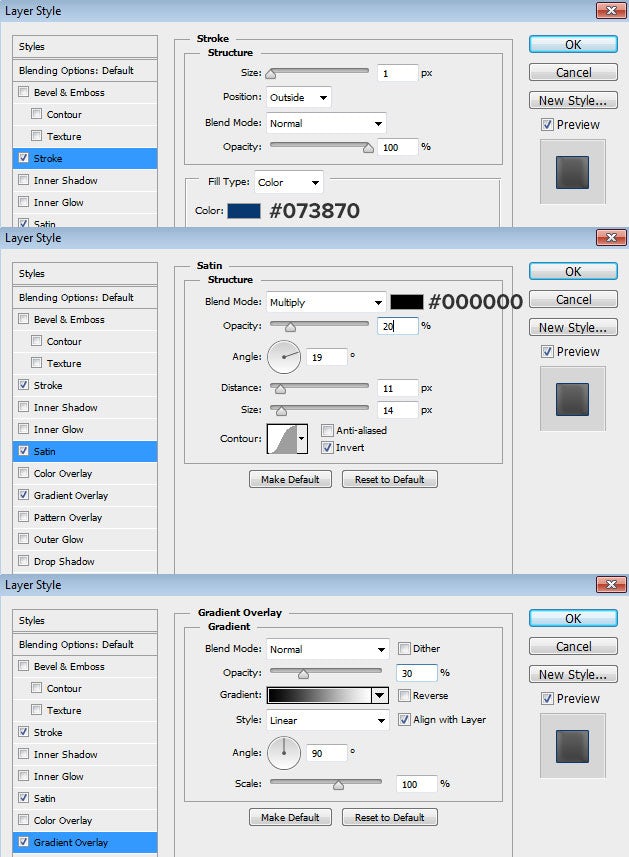Image resolution: width=629 pixels, height=857 pixels.
Task: Select Styles header in Stroke dialog
Action: 85,46
